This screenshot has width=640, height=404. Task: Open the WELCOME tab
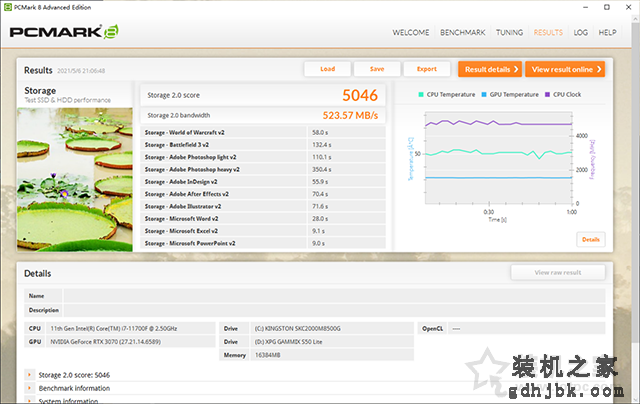tap(411, 32)
